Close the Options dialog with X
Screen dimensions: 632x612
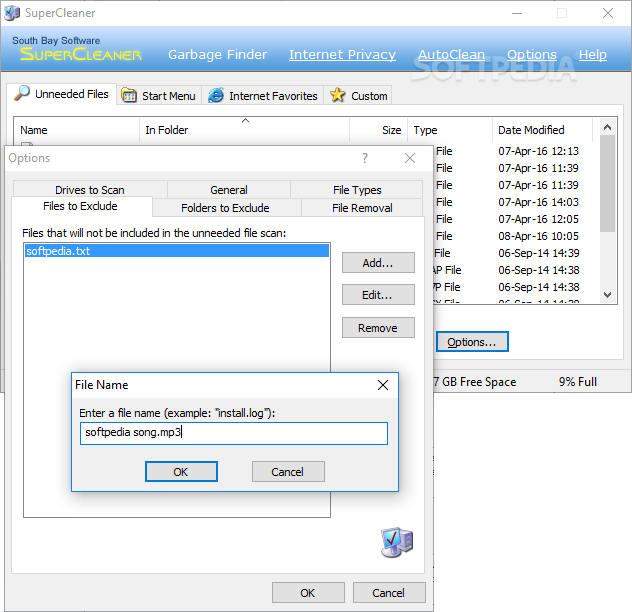tap(410, 158)
